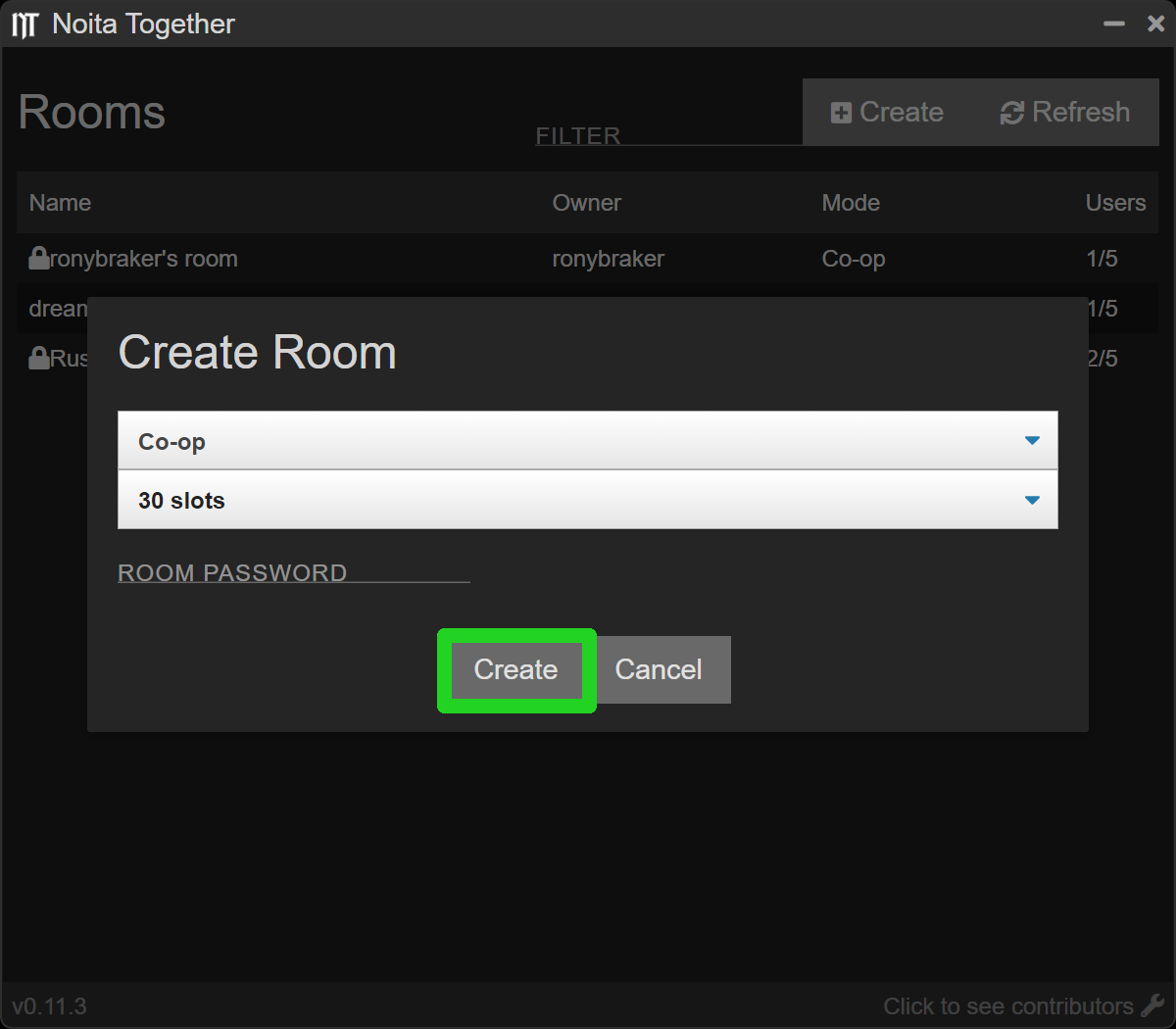Click the plus icon on the Create toolbar button
This screenshot has height=1029, width=1176.
841,112
